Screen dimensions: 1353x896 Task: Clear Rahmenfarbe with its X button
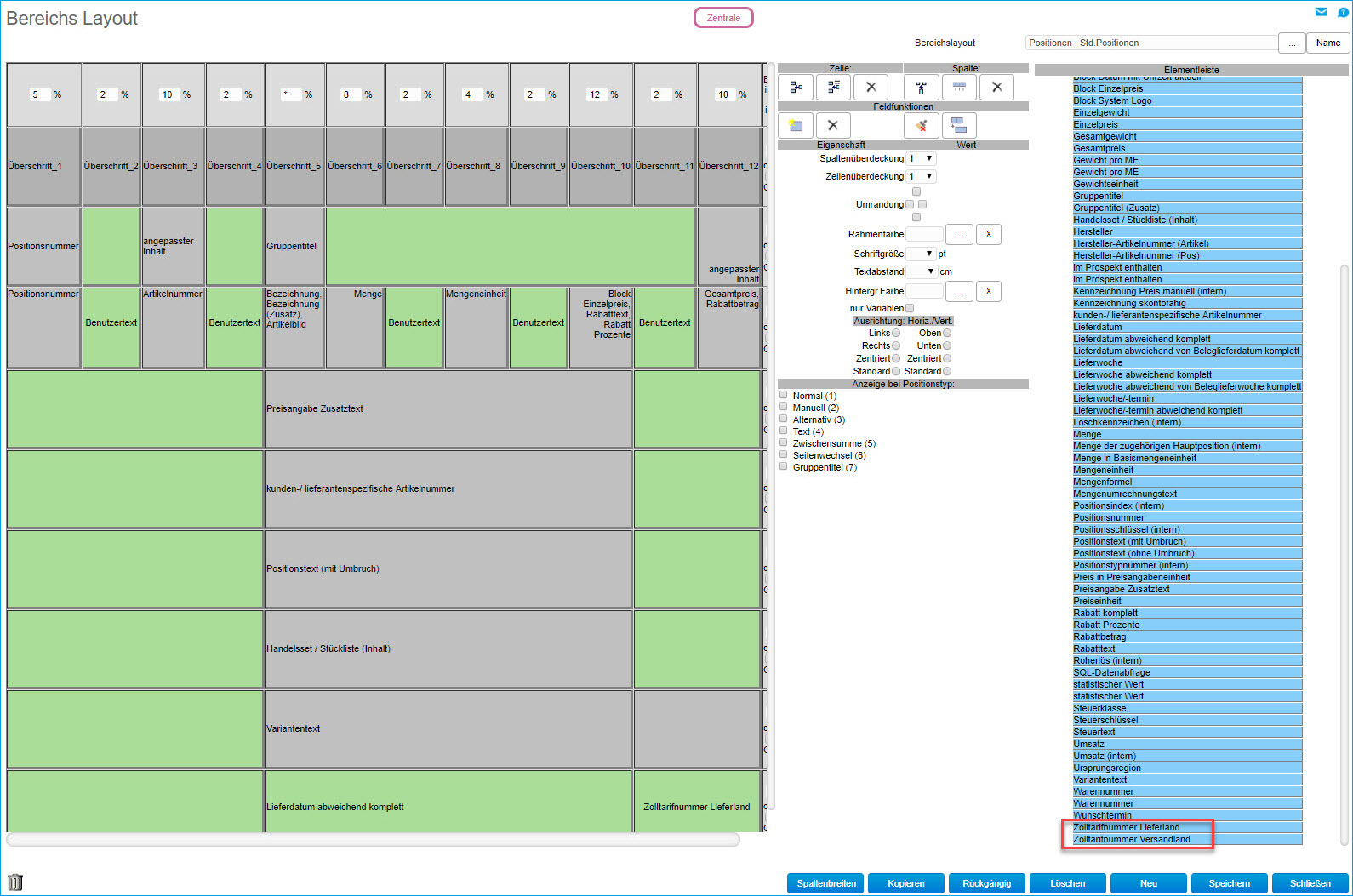(x=988, y=234)
